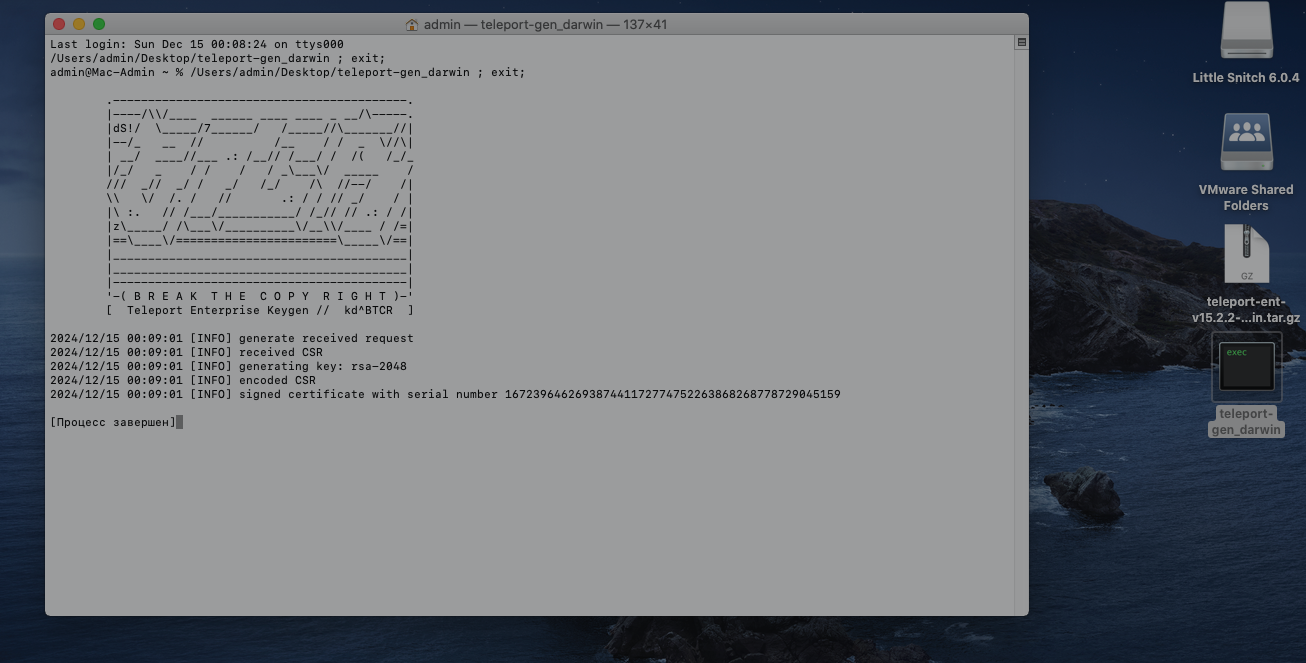Open the Little Snitch 6.0.4 disk icon
Viewport: 1306px width, 663px height.
click(x=1246, y=31)
